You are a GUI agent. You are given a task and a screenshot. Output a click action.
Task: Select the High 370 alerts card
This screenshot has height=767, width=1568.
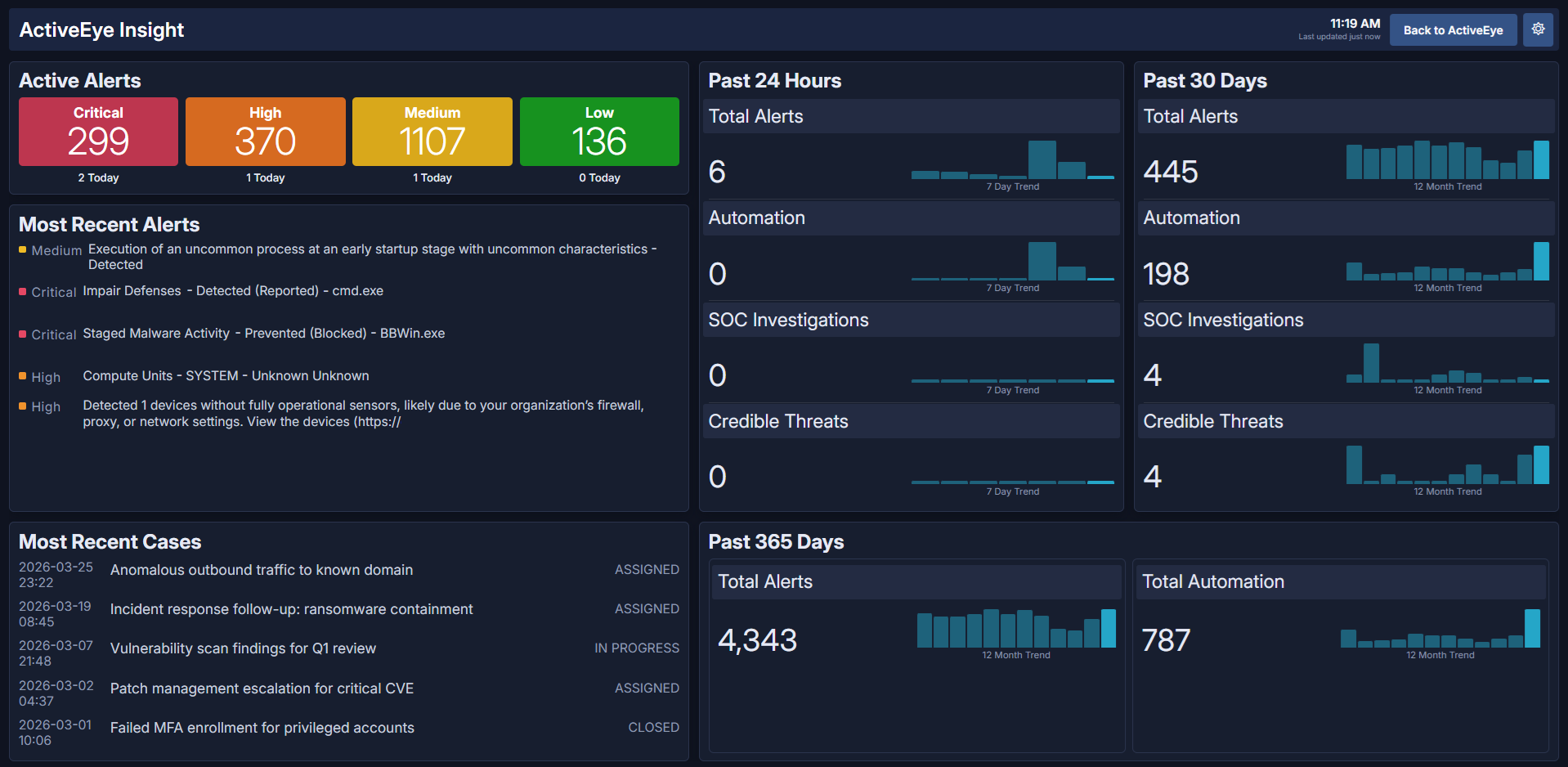click(x=265, y=132)
